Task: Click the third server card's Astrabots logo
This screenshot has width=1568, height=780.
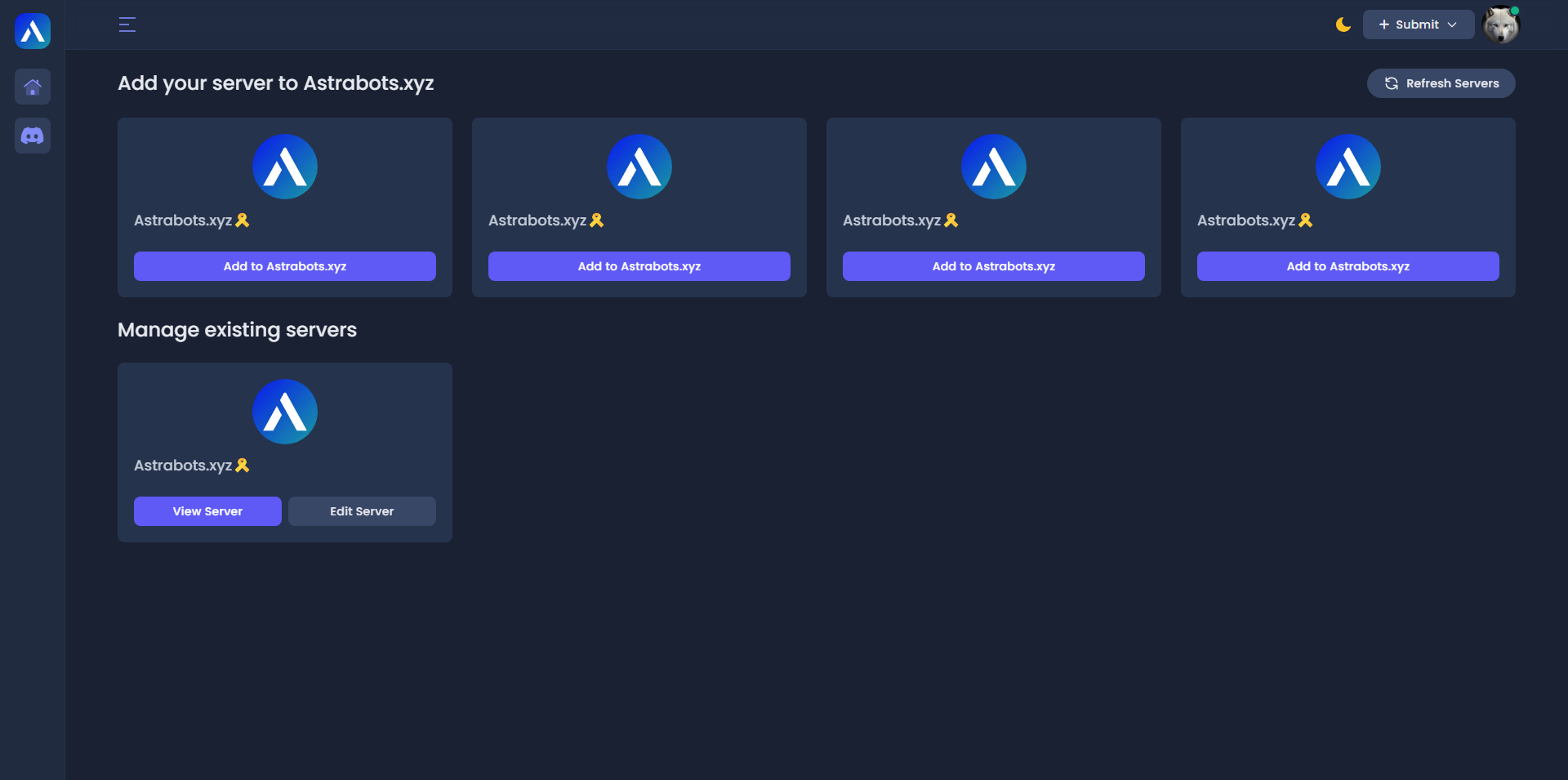Action: click(x=994, y=167)
